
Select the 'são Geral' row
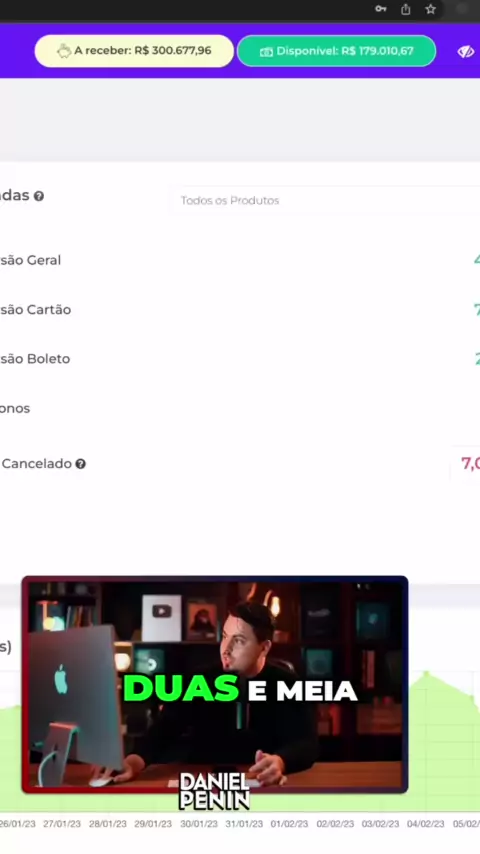[240, 260]
